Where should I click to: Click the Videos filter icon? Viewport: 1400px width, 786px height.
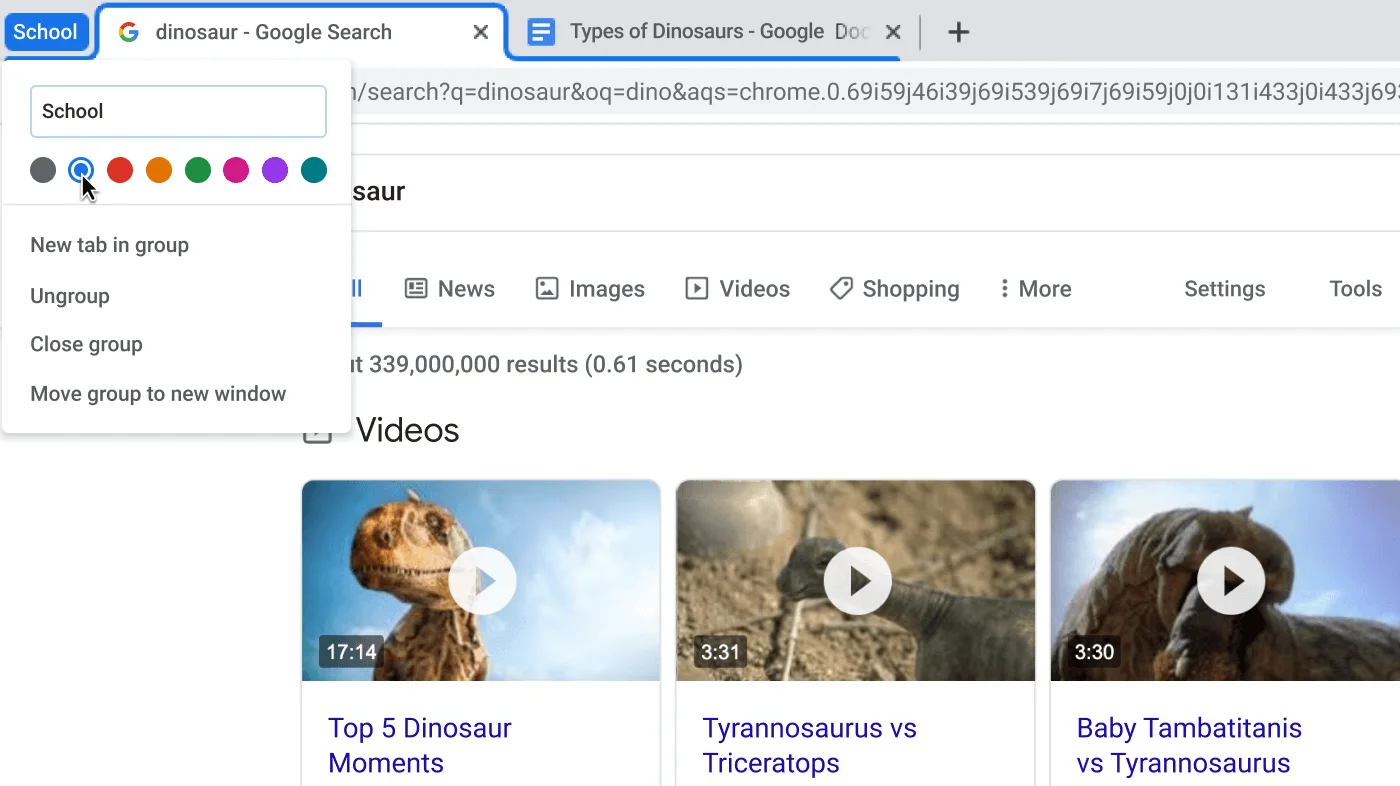tap(696, 288)
